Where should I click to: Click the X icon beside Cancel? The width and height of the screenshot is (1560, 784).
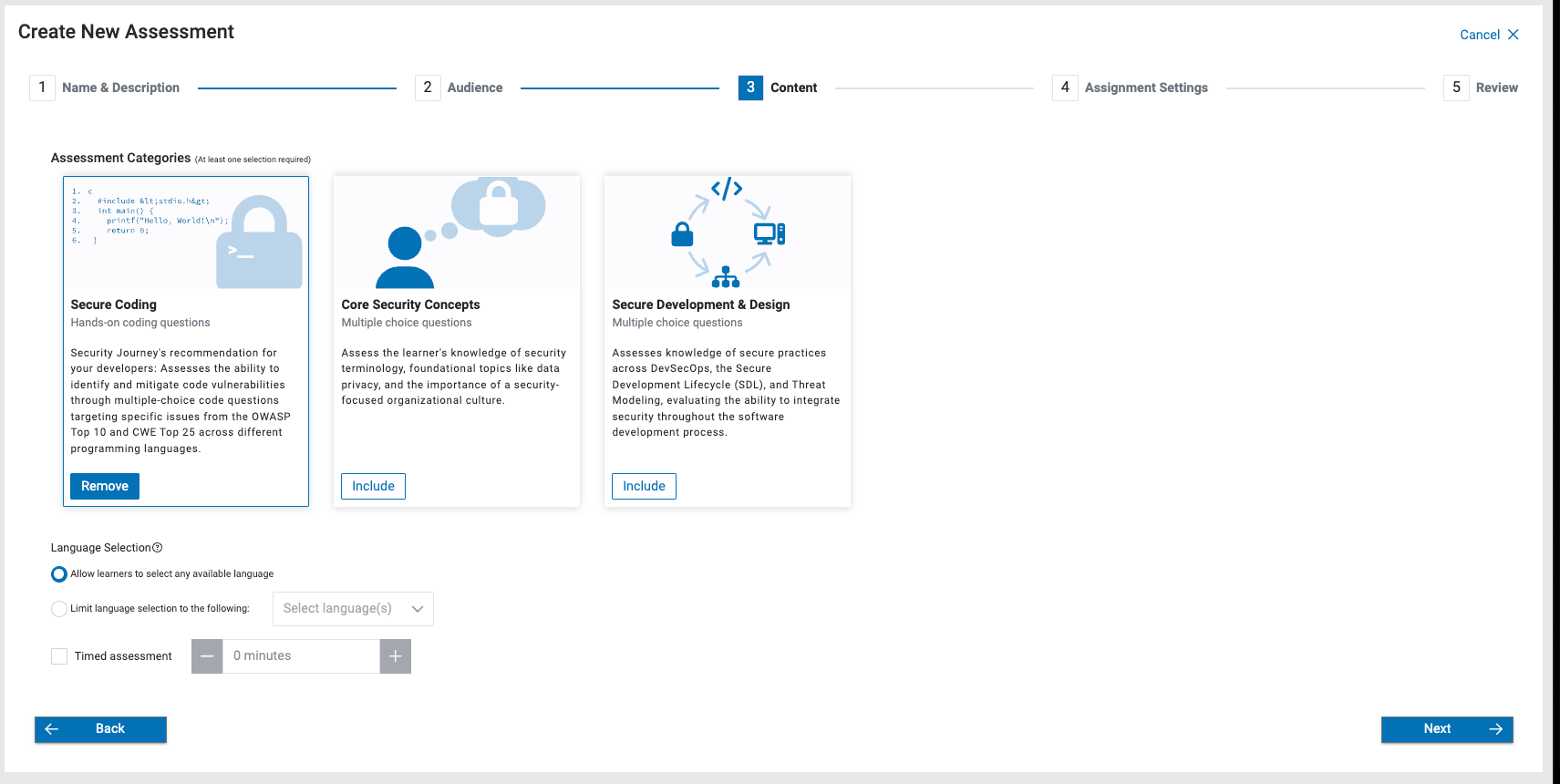(1514, 35)
